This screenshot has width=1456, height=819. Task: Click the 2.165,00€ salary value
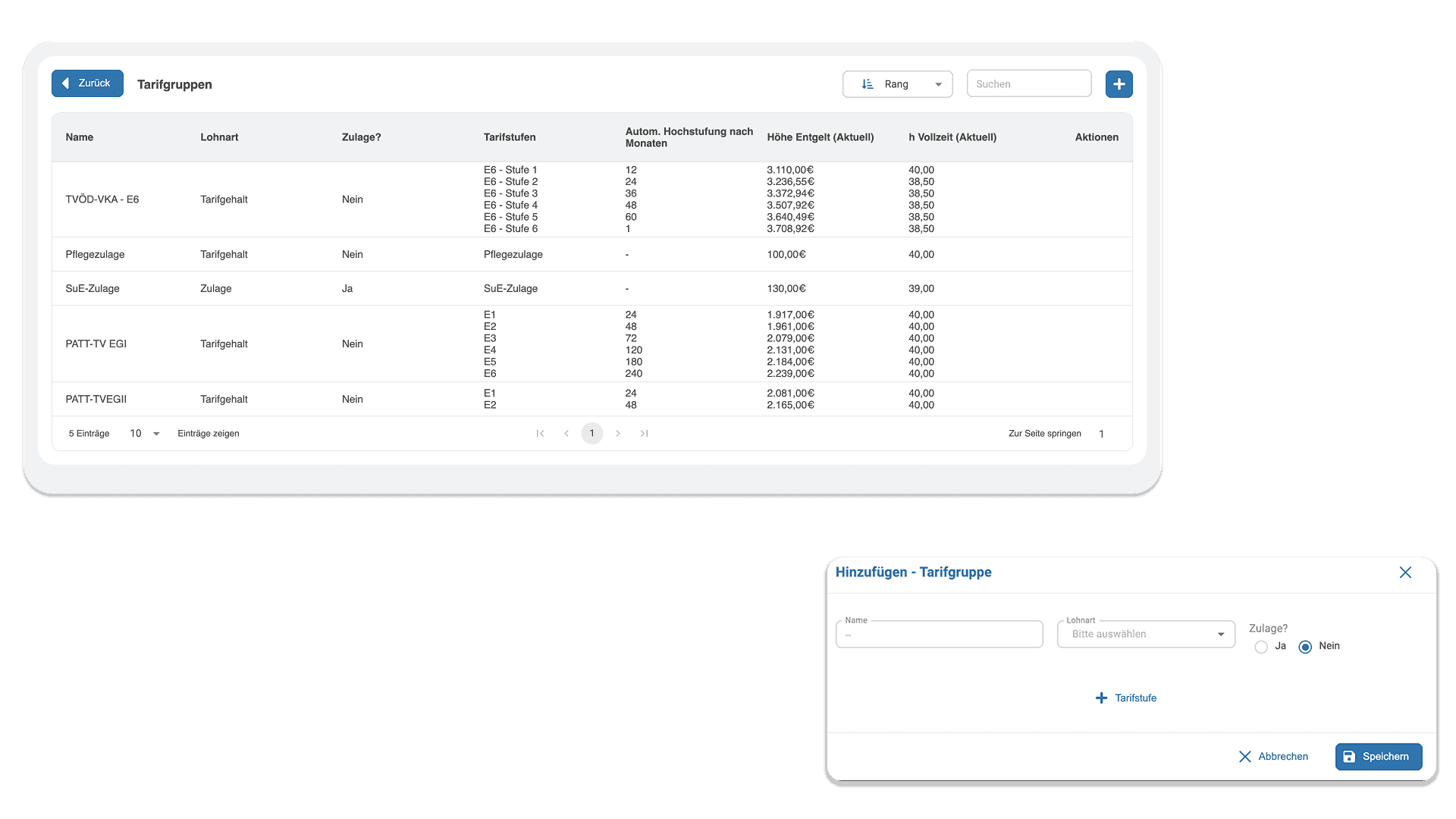point(790,405)
